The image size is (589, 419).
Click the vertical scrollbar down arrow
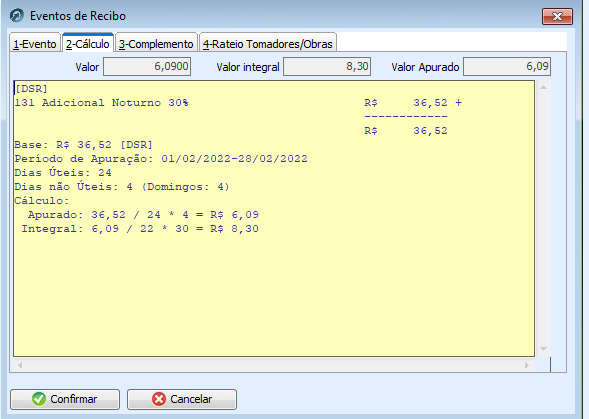pyautogui.click(x=543, y=349)
